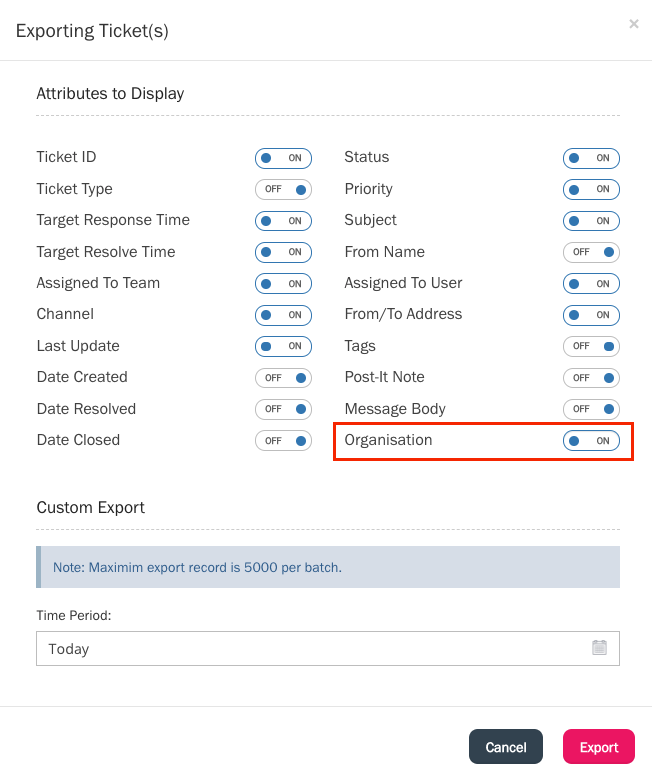This screenshot has width=652, height=773.
Task: Toggle Assigned To Team off
Action: (x=283, y=284)
